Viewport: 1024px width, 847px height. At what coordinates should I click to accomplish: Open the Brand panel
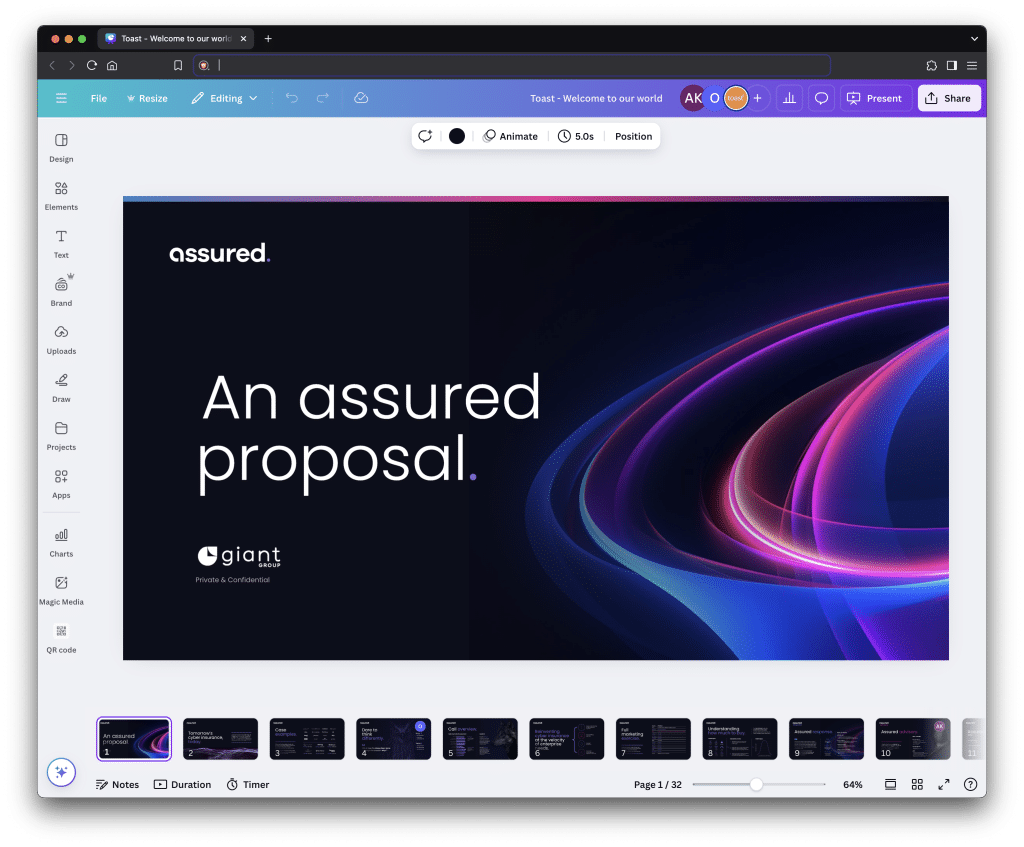[61, 292]
